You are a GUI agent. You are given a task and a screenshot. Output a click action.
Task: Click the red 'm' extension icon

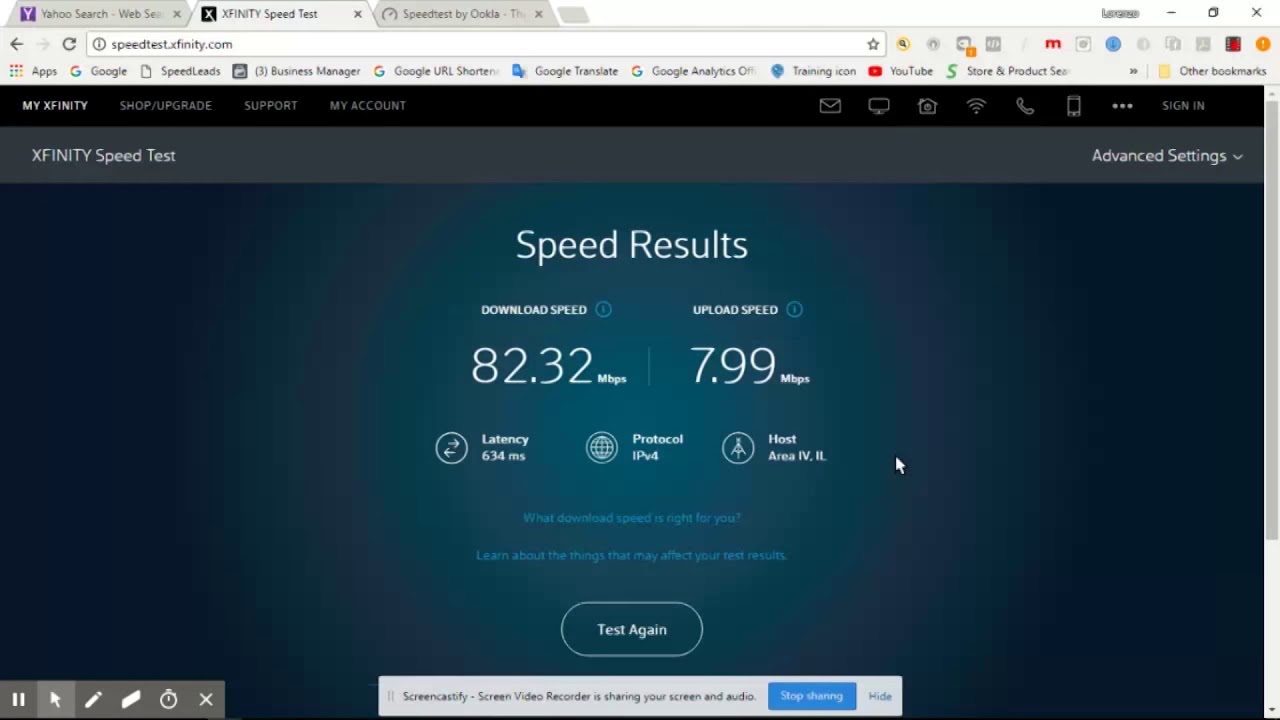1052,44
